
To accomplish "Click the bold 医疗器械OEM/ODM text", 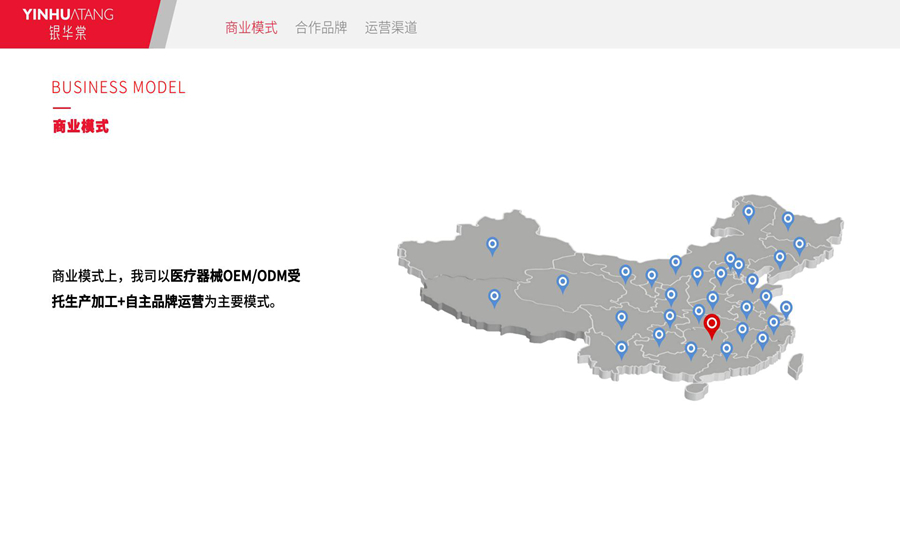I will pos(235,276).
